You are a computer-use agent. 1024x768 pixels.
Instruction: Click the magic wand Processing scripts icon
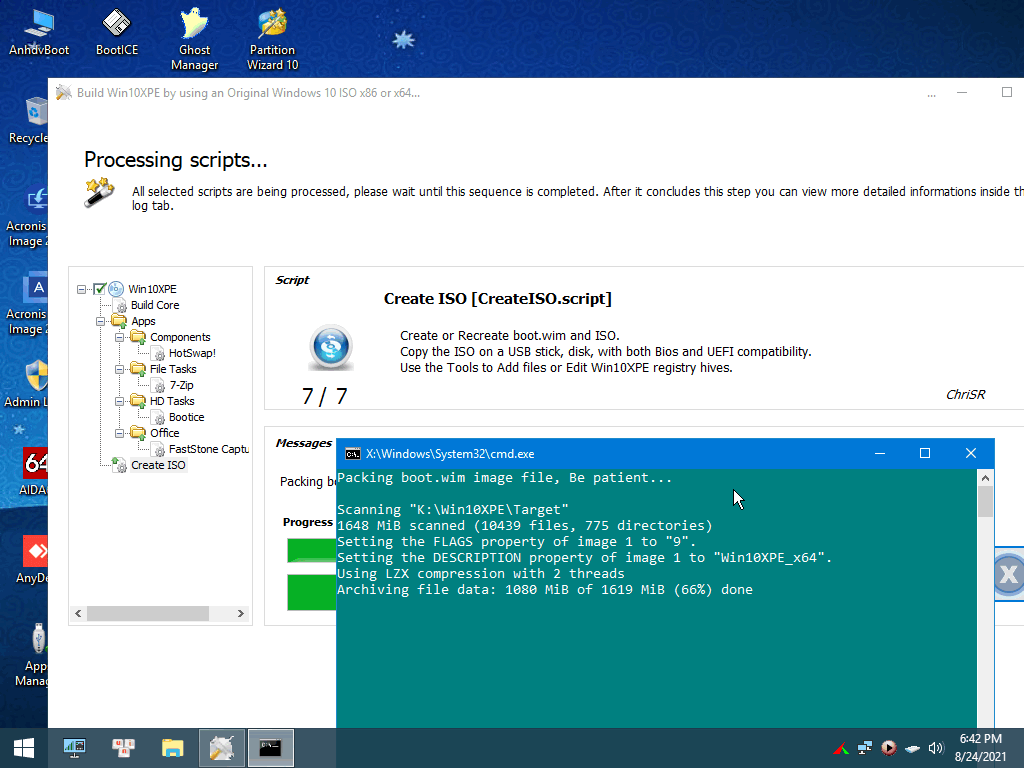99,192
